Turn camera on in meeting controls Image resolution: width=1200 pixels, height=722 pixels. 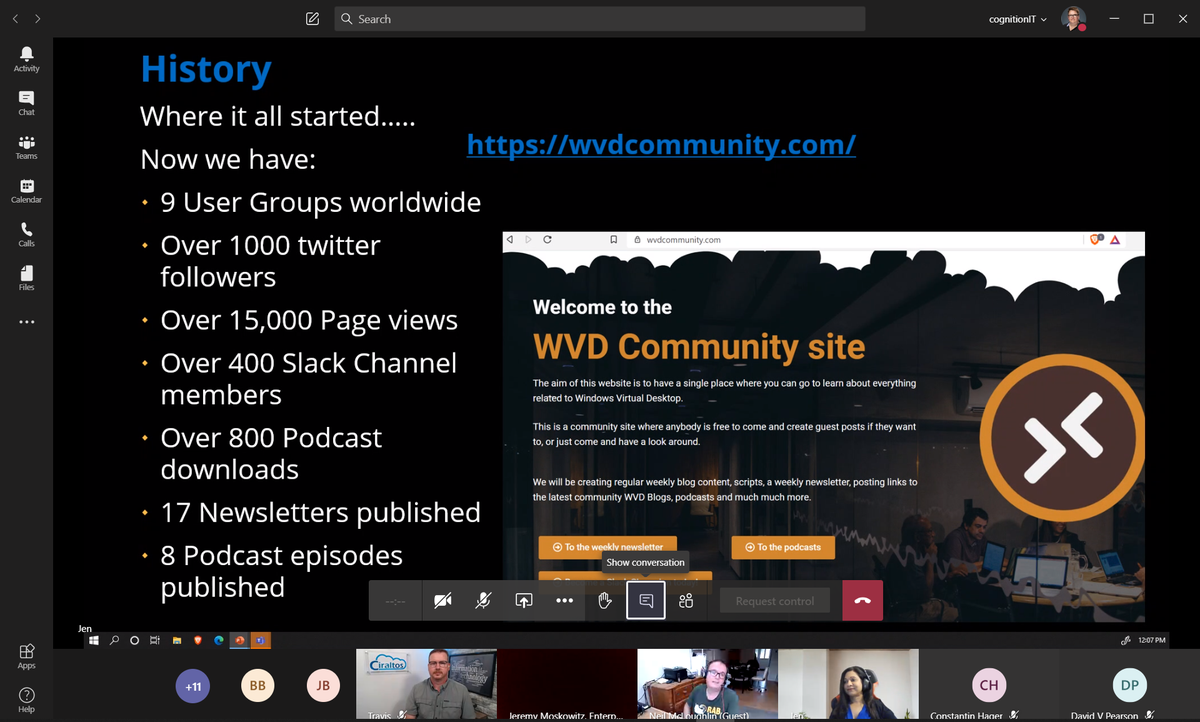point(443,601)
